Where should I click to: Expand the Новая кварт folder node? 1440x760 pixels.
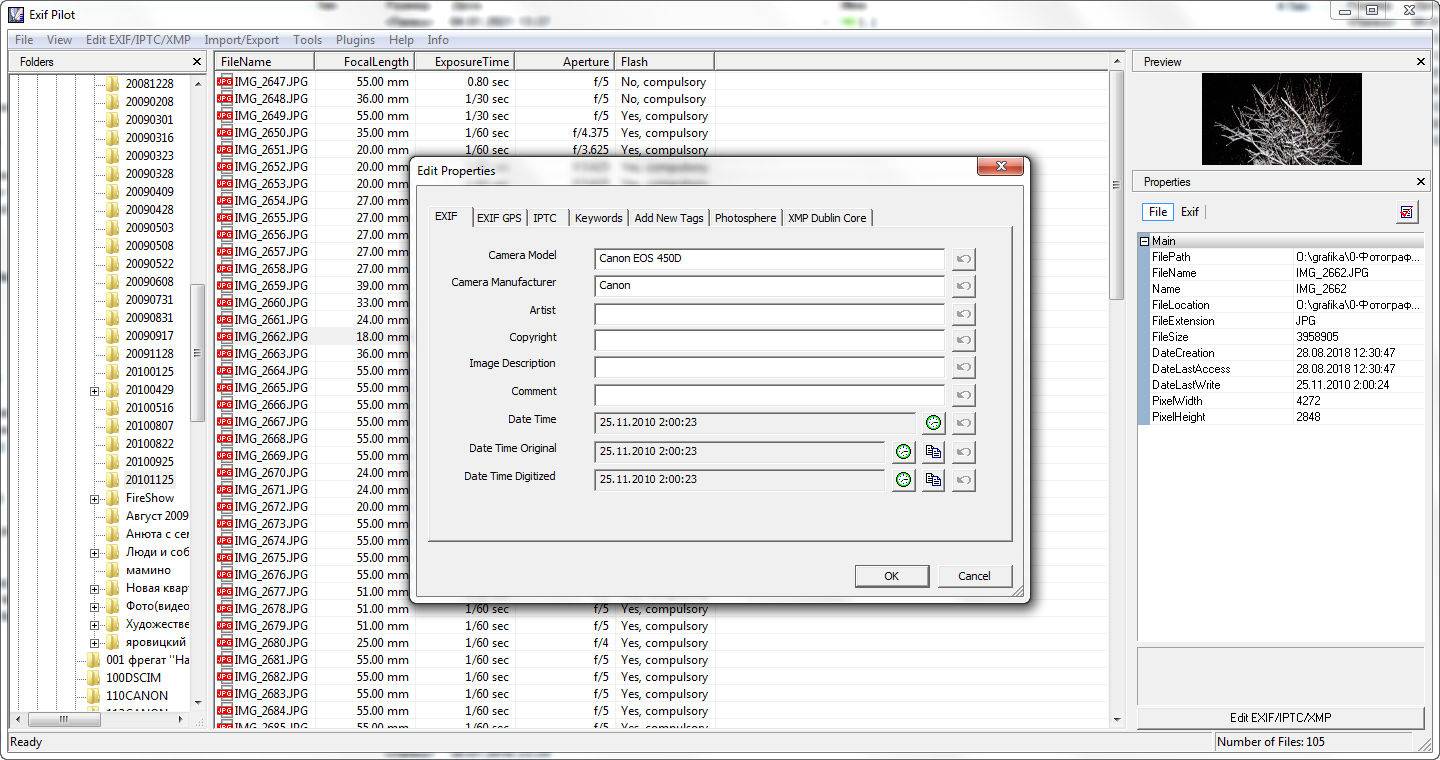95,589
